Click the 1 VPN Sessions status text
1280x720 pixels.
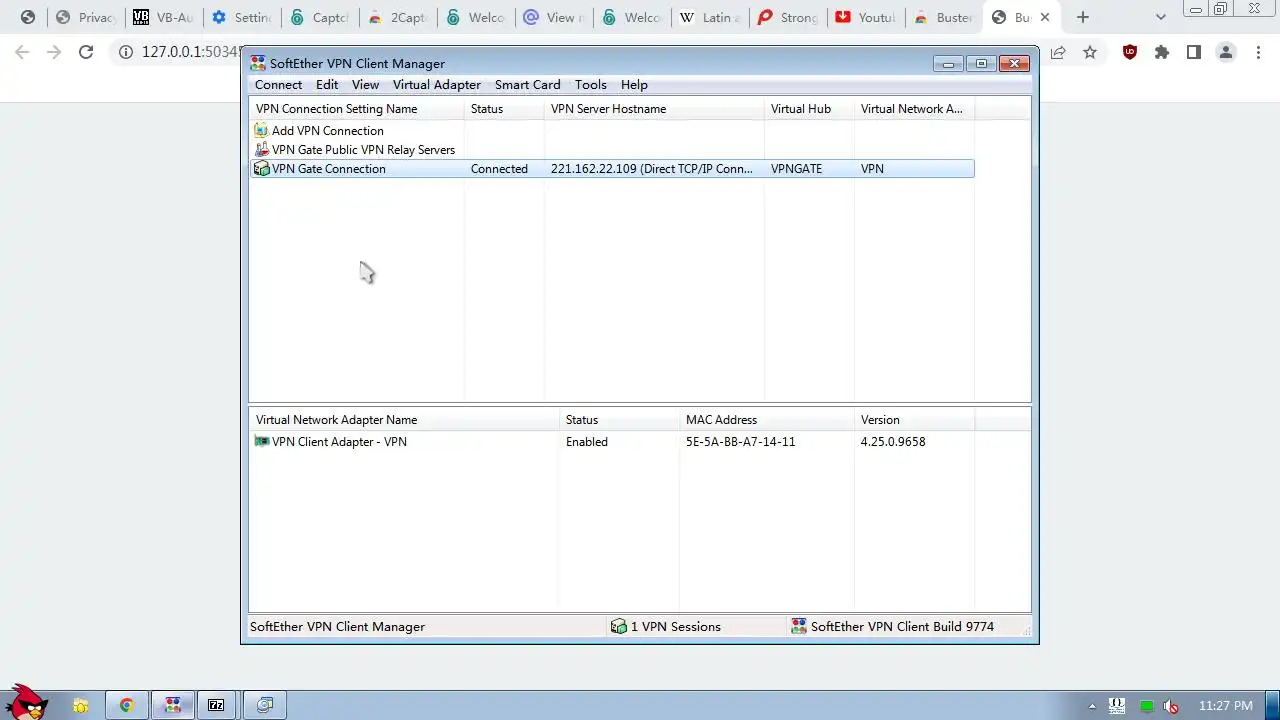coord(675,626)
